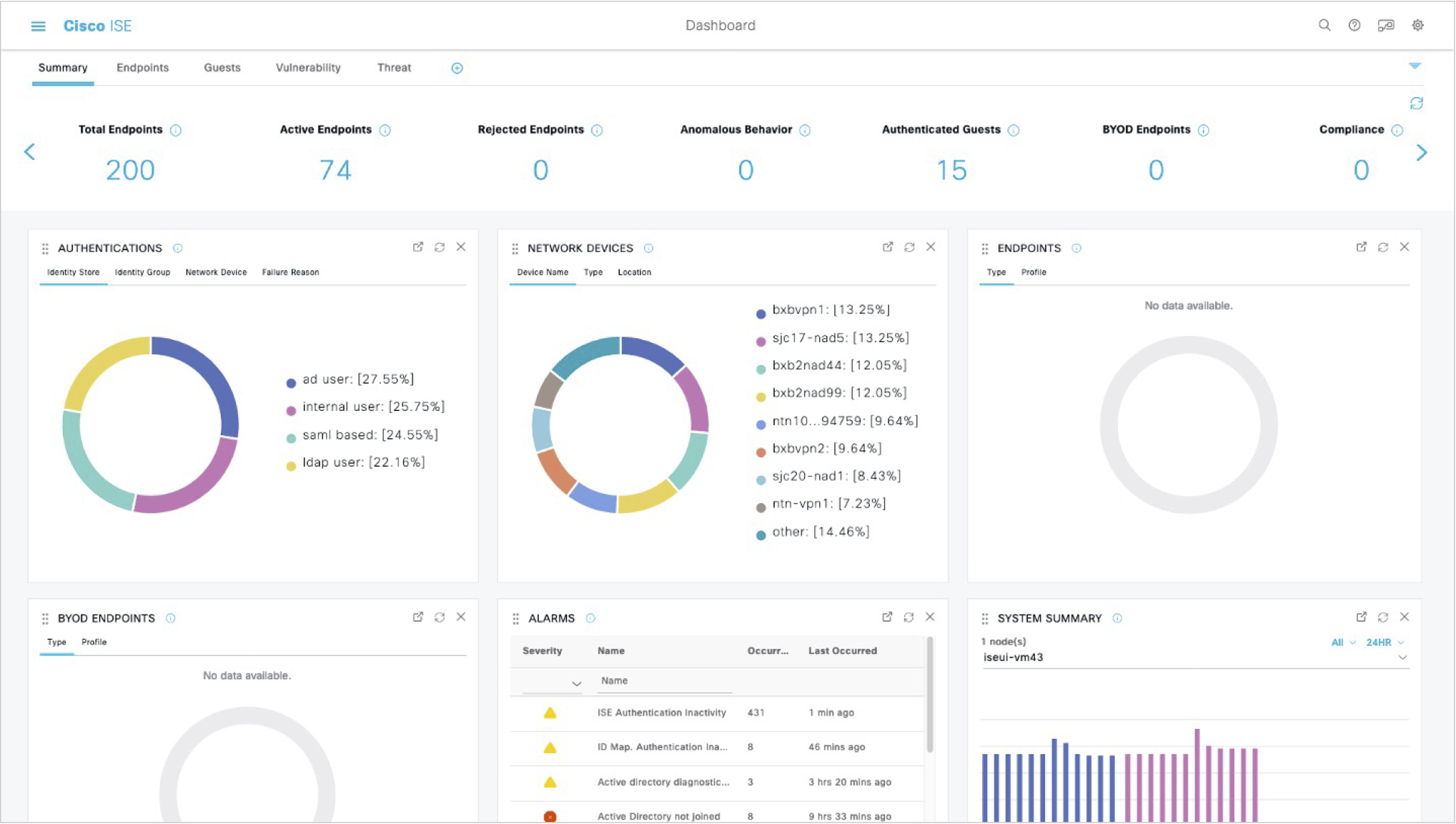This screenshot has width=1456, height=824.
Task: Click the right arrow to see more metrics
Action: [x=1422, y=152]
